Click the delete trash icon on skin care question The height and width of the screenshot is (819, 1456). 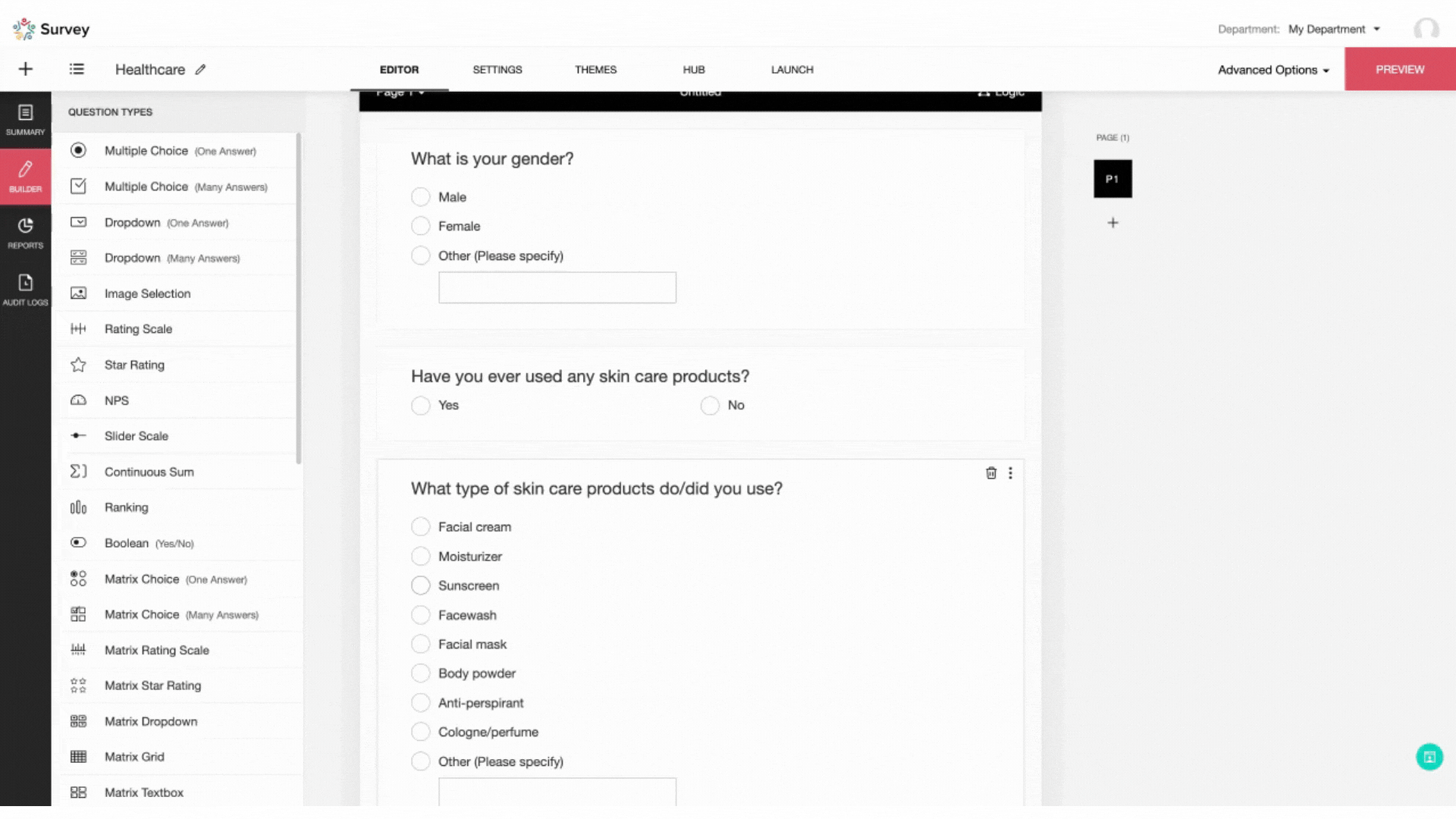(x=990, y=473)
